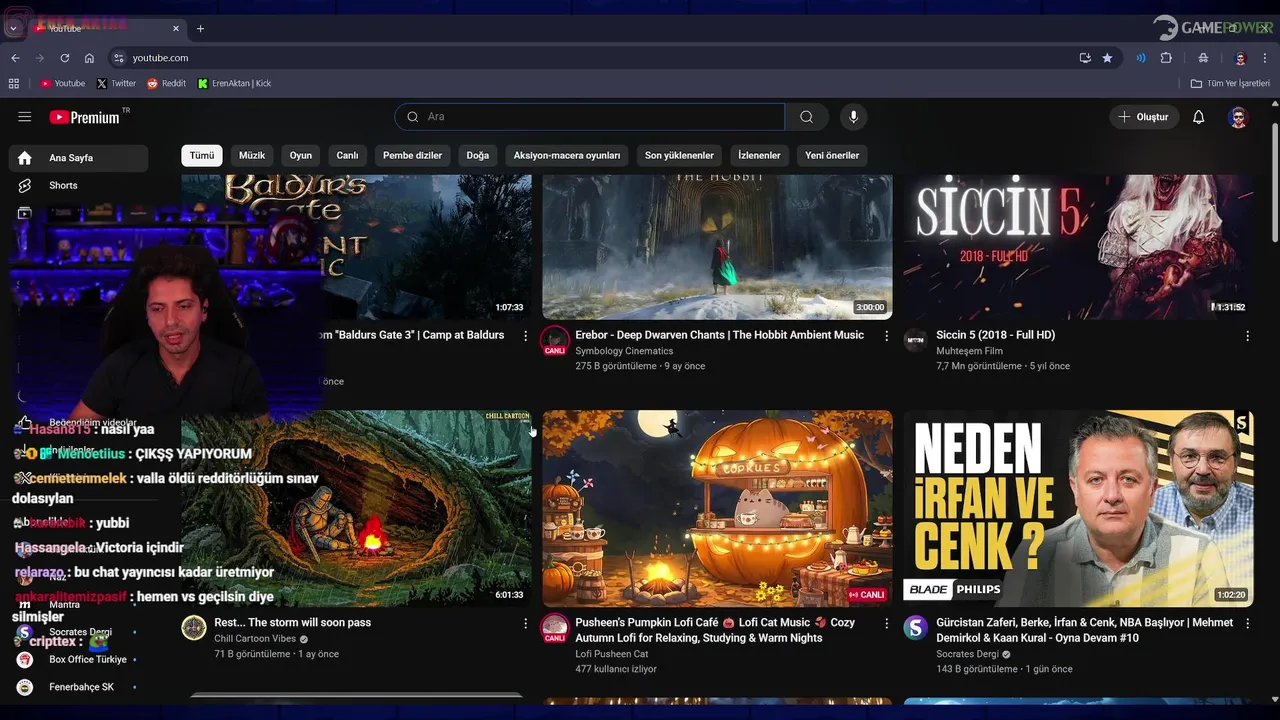Image resolution: width=1280 pixels, height=720 pixels.
Task: Open Symbology Cinematics channel avatar
Action: 555,341
